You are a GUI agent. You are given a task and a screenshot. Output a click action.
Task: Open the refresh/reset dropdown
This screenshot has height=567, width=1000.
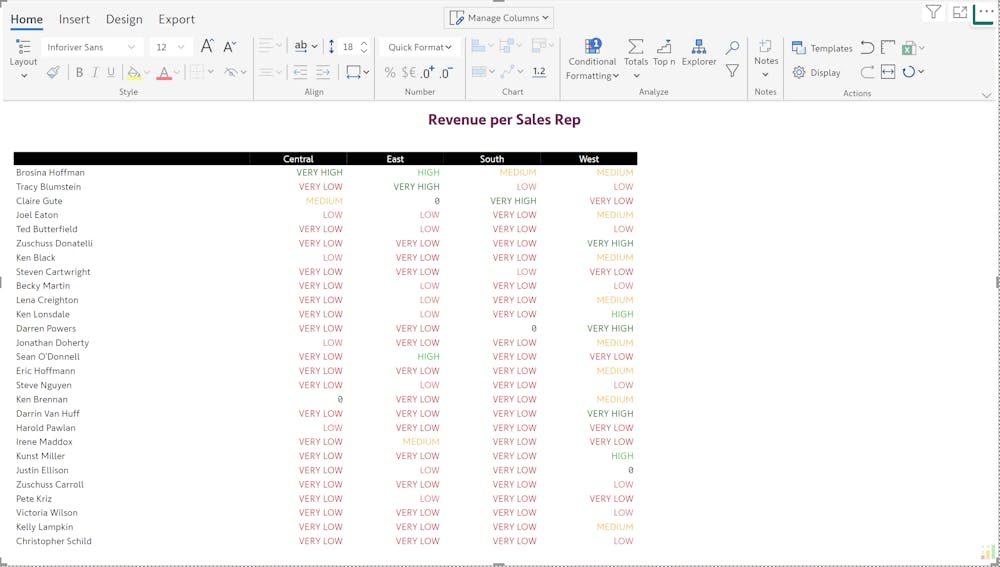click(913, 72)
